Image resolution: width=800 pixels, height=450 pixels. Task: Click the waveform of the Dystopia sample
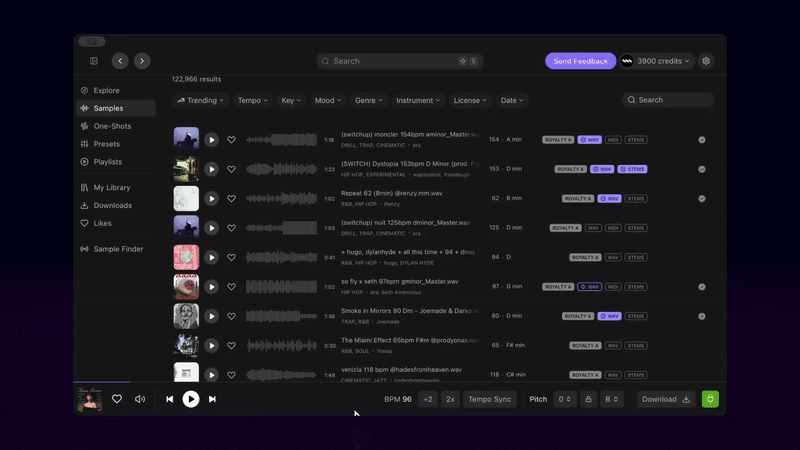coord(281,169)
